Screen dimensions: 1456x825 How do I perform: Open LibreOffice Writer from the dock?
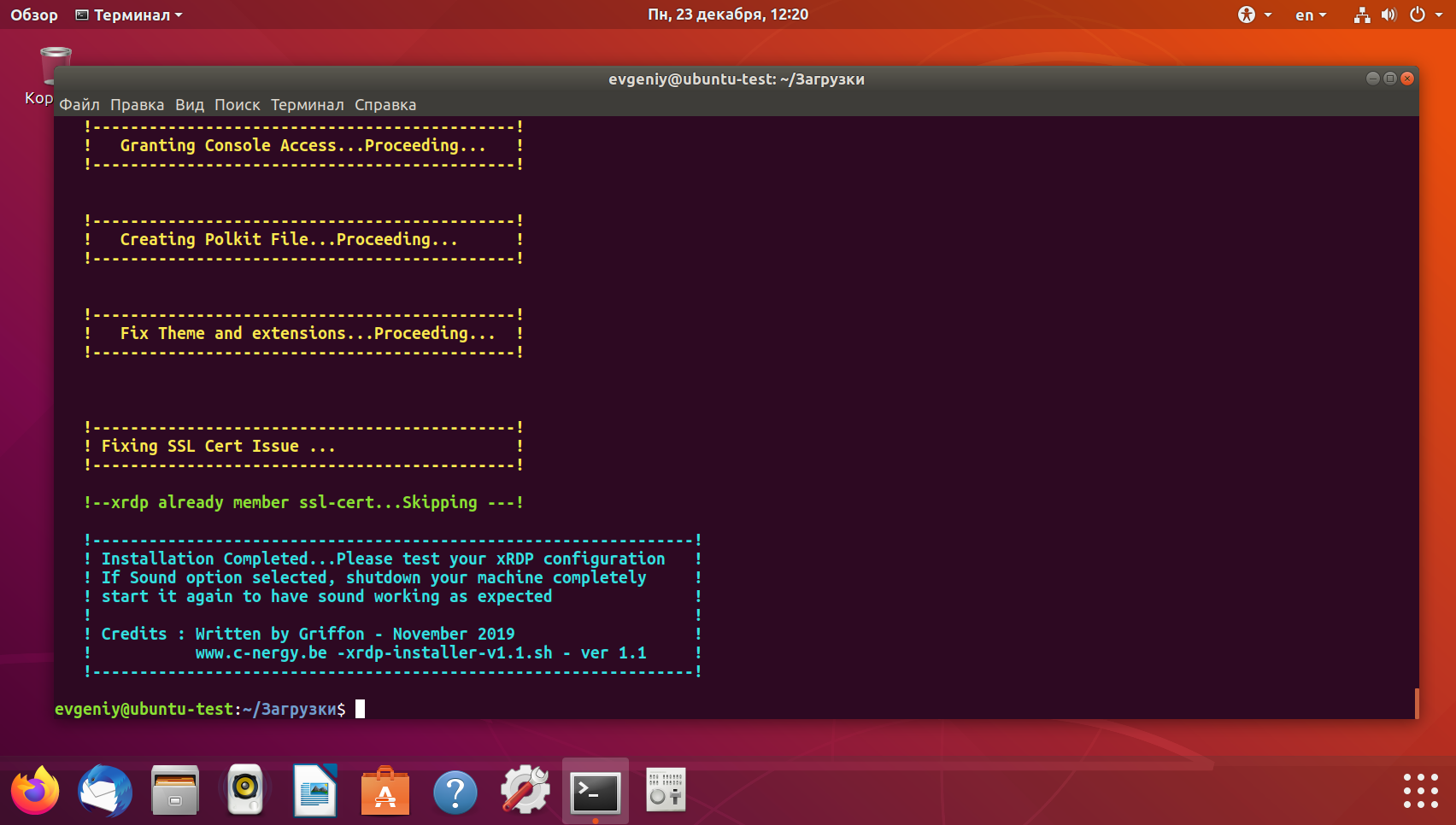[315, 791]
